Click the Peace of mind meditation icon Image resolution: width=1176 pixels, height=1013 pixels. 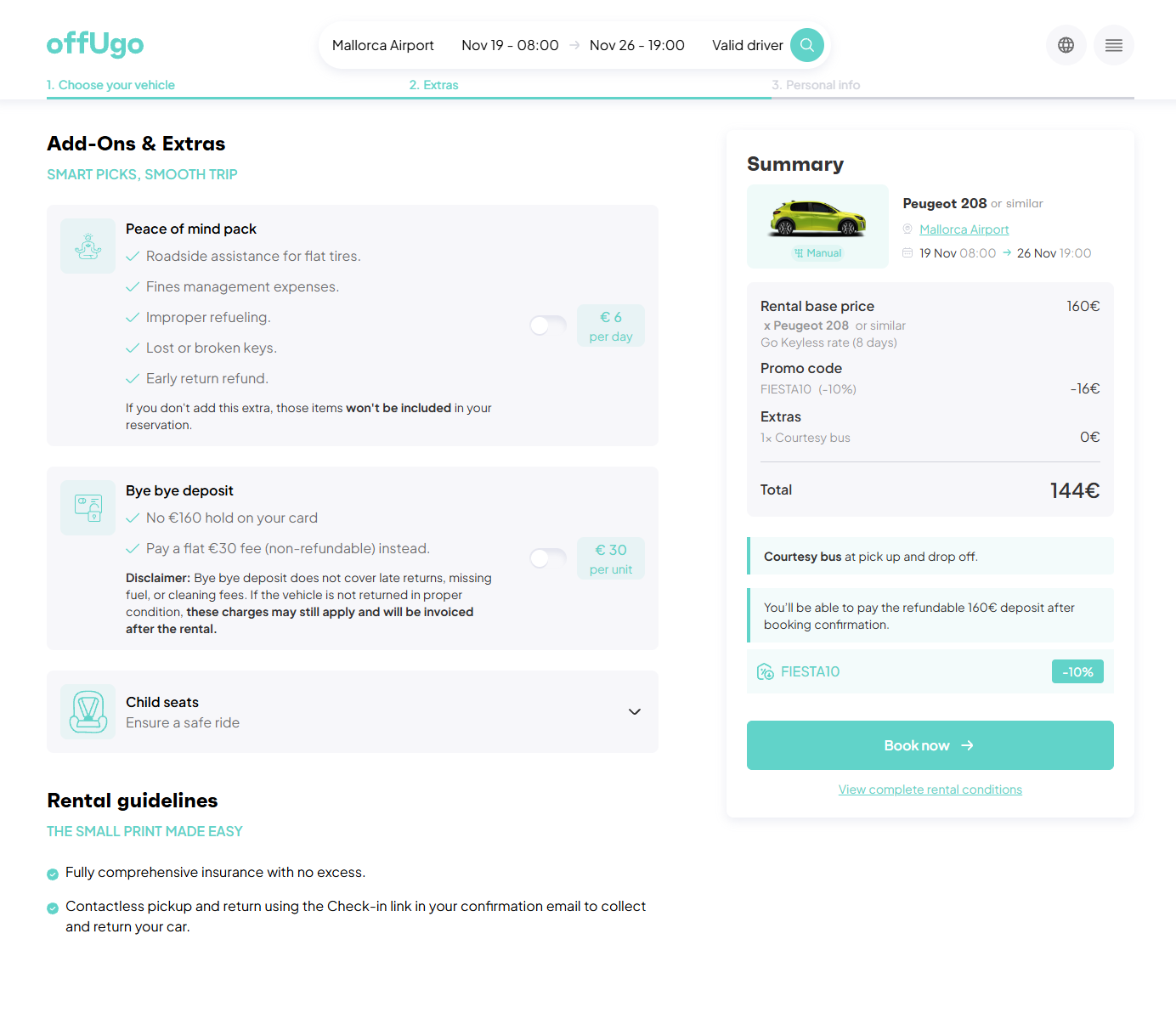click(88, 246)
